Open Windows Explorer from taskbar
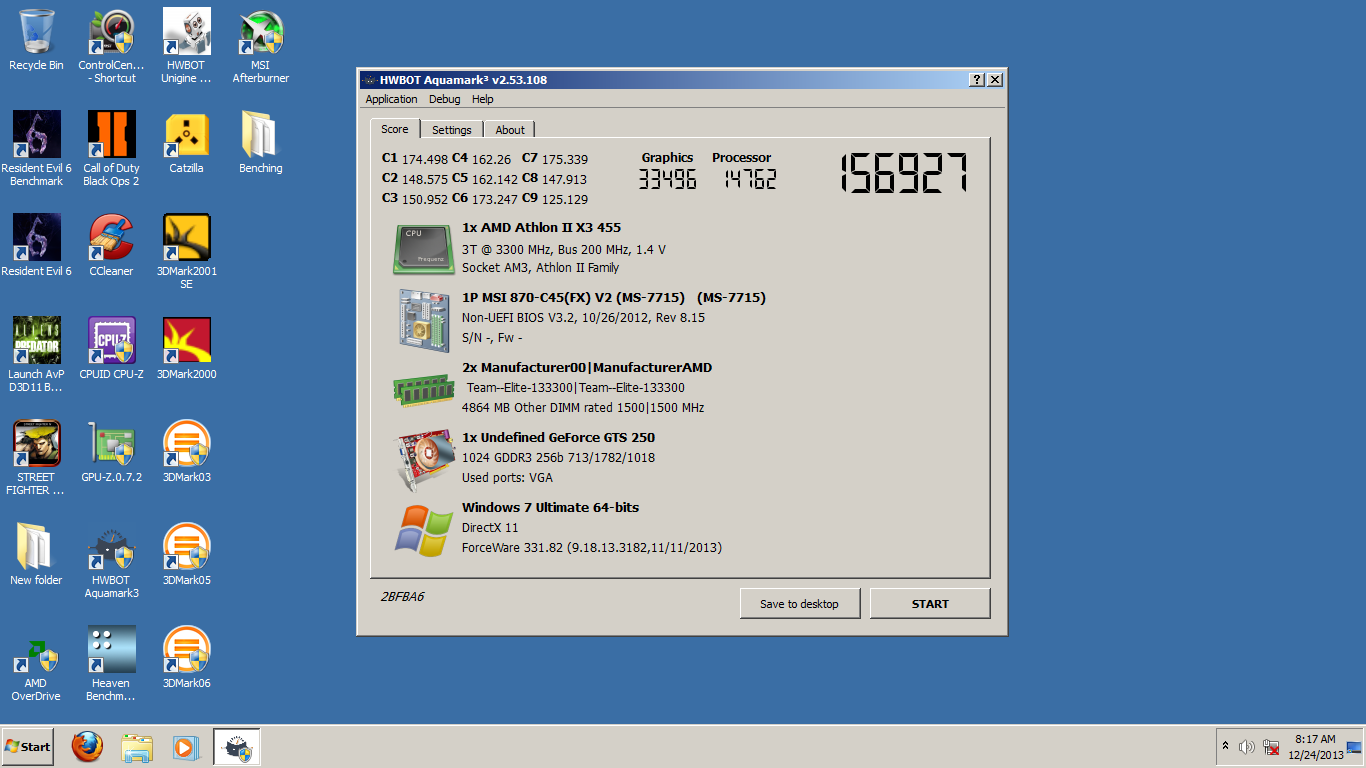The width and height of the screenshot is (1366, 768). (137, 746)
